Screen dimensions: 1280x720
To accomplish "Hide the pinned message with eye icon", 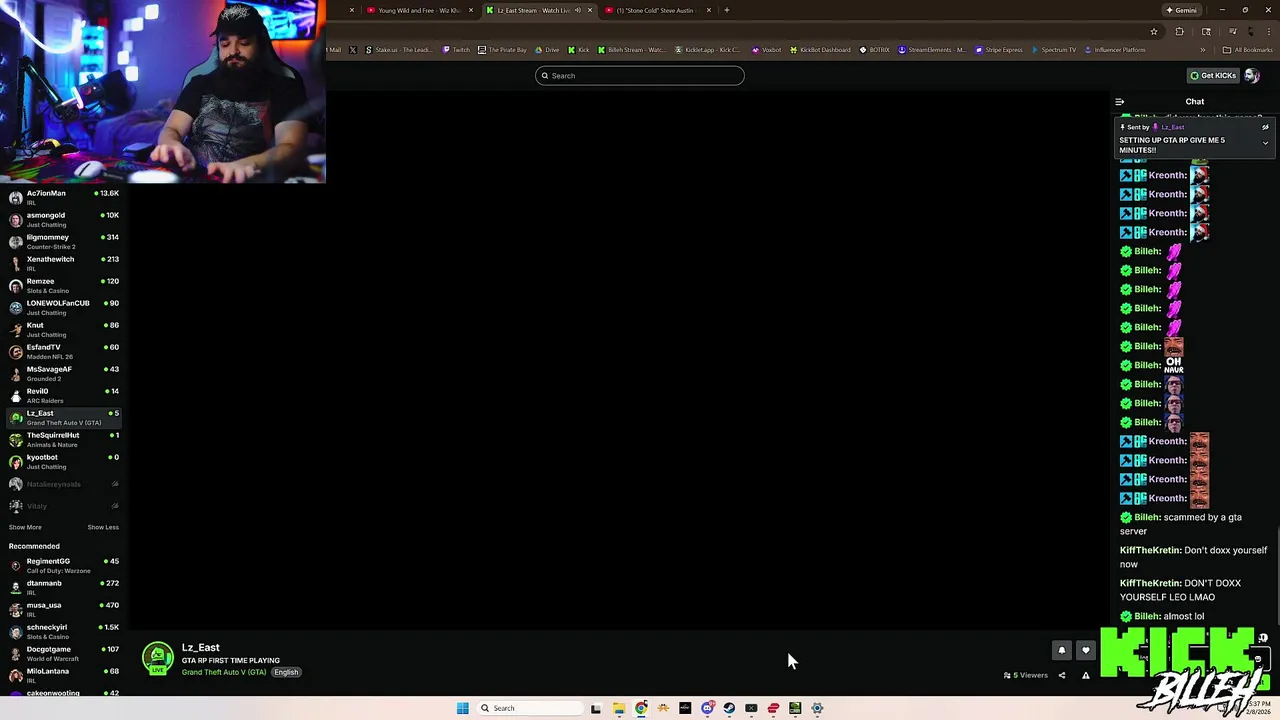I will tap(1265, 127).
